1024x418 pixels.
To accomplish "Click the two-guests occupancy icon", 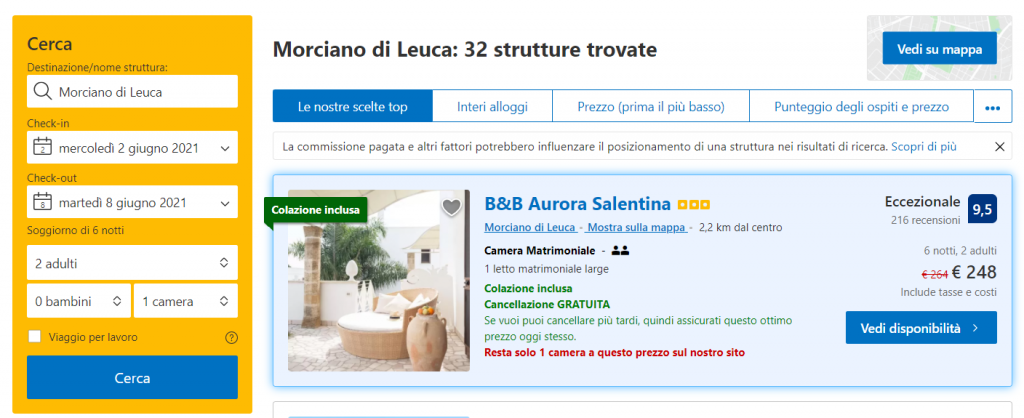I will tap(620, 250).
